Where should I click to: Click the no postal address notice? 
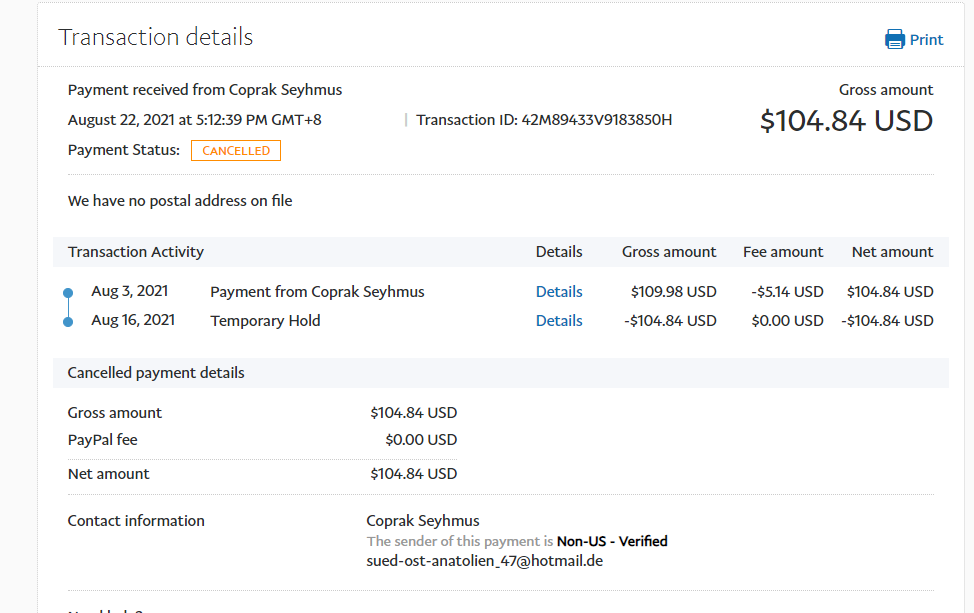coord(180,201)
